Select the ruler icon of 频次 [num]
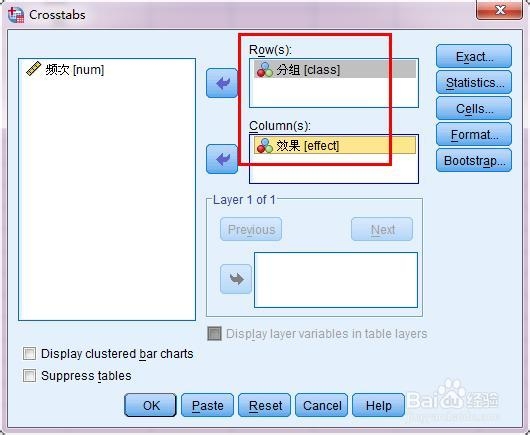The height and width of the screenshot is (435, 530). pos(33,69)
